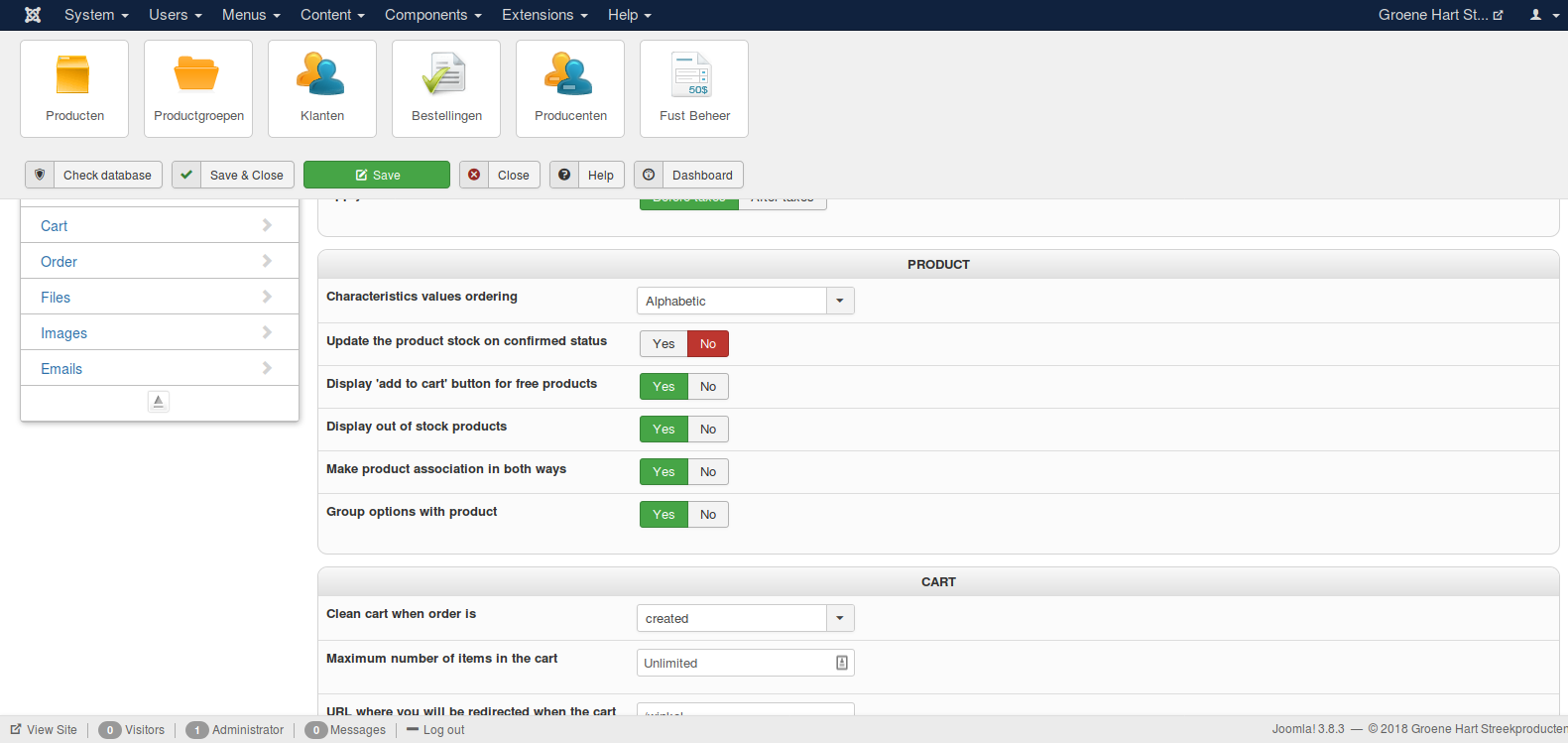Expand the Cart section in sidebar
The image size is (1568, 743).
[160, 225]
